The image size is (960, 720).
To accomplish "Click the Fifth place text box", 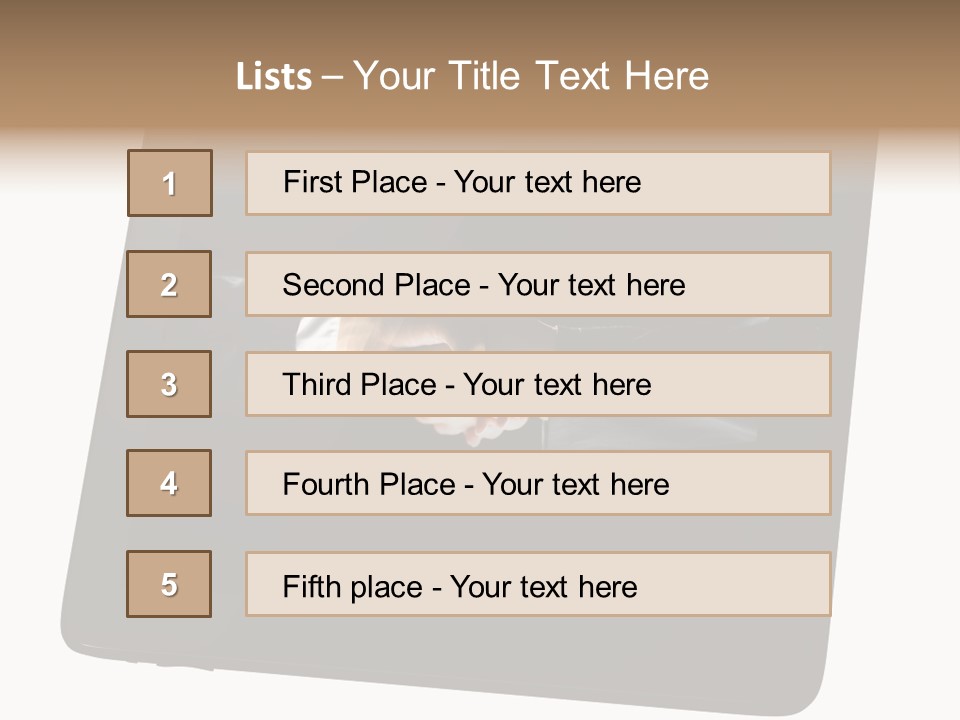I will click(x=538, y=585).
